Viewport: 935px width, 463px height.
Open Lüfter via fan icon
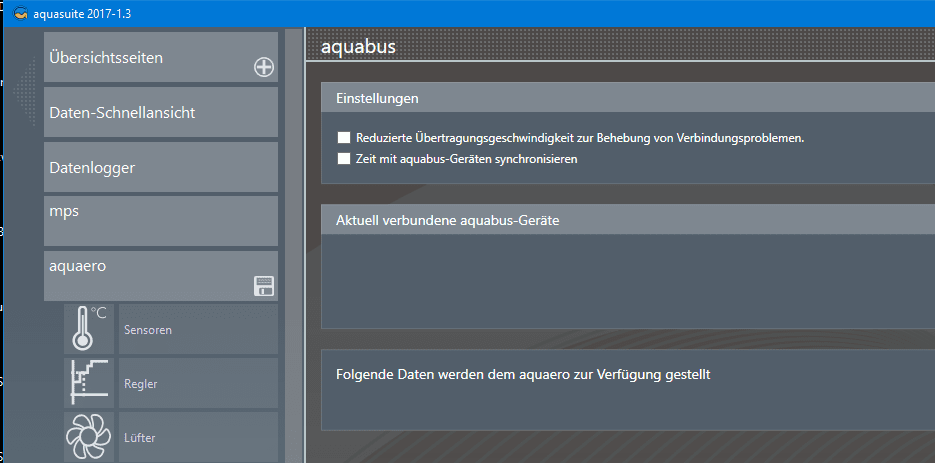pos(89,437)
